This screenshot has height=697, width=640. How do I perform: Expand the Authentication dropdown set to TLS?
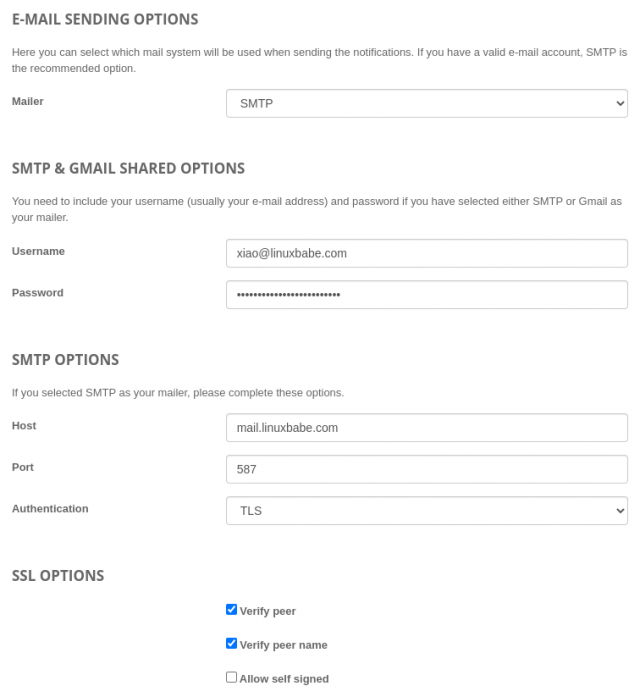pos(426,510)
